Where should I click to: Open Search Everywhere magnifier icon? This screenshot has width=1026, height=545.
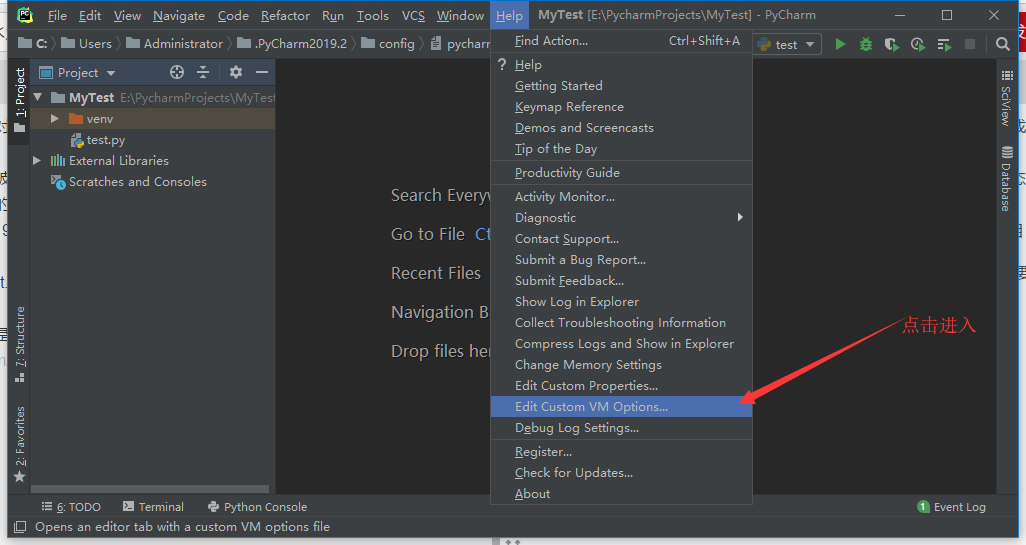(1002, 44)
